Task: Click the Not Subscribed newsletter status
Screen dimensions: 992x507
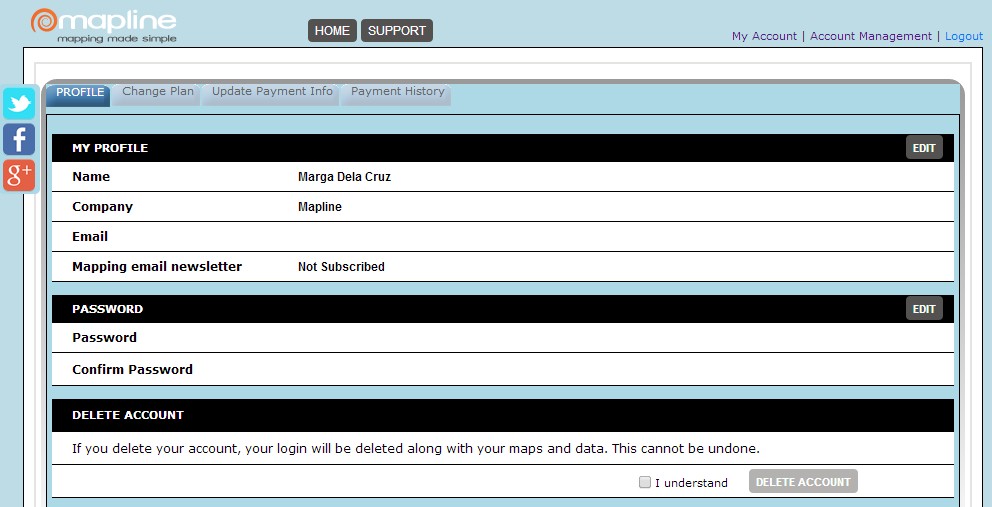Action: point(341,267)
